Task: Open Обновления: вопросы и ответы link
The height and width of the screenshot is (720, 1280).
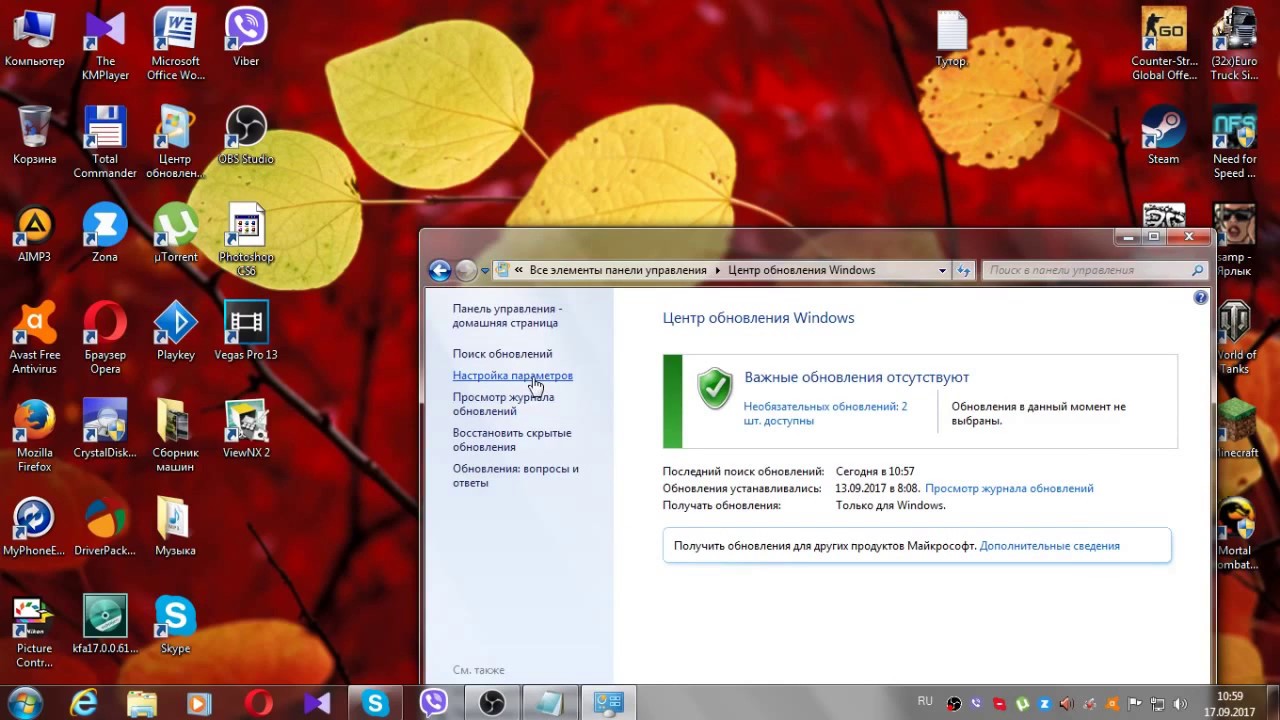Action: (515, 476)
